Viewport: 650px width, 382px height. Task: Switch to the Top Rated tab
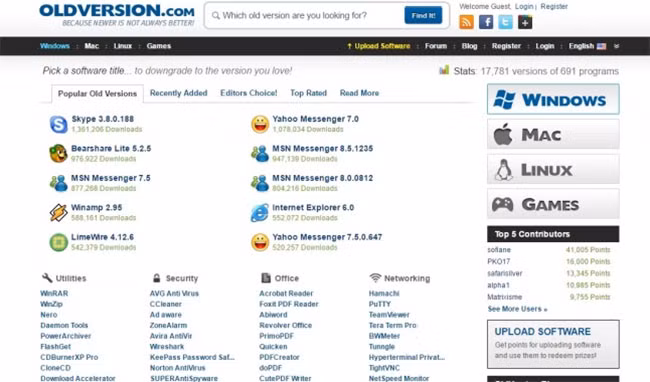click(x=308, y=93)
